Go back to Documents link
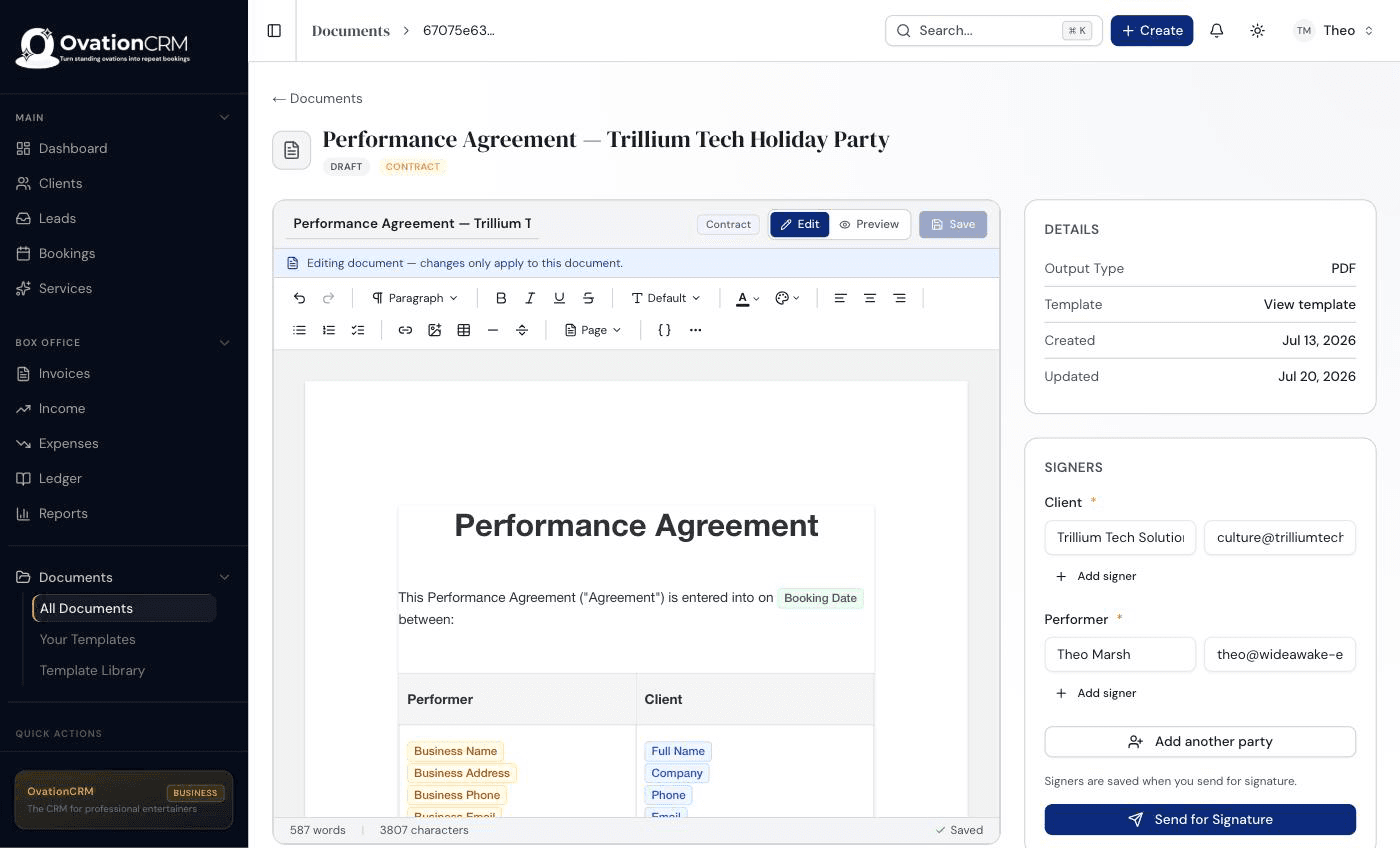 tap(317, 99)
